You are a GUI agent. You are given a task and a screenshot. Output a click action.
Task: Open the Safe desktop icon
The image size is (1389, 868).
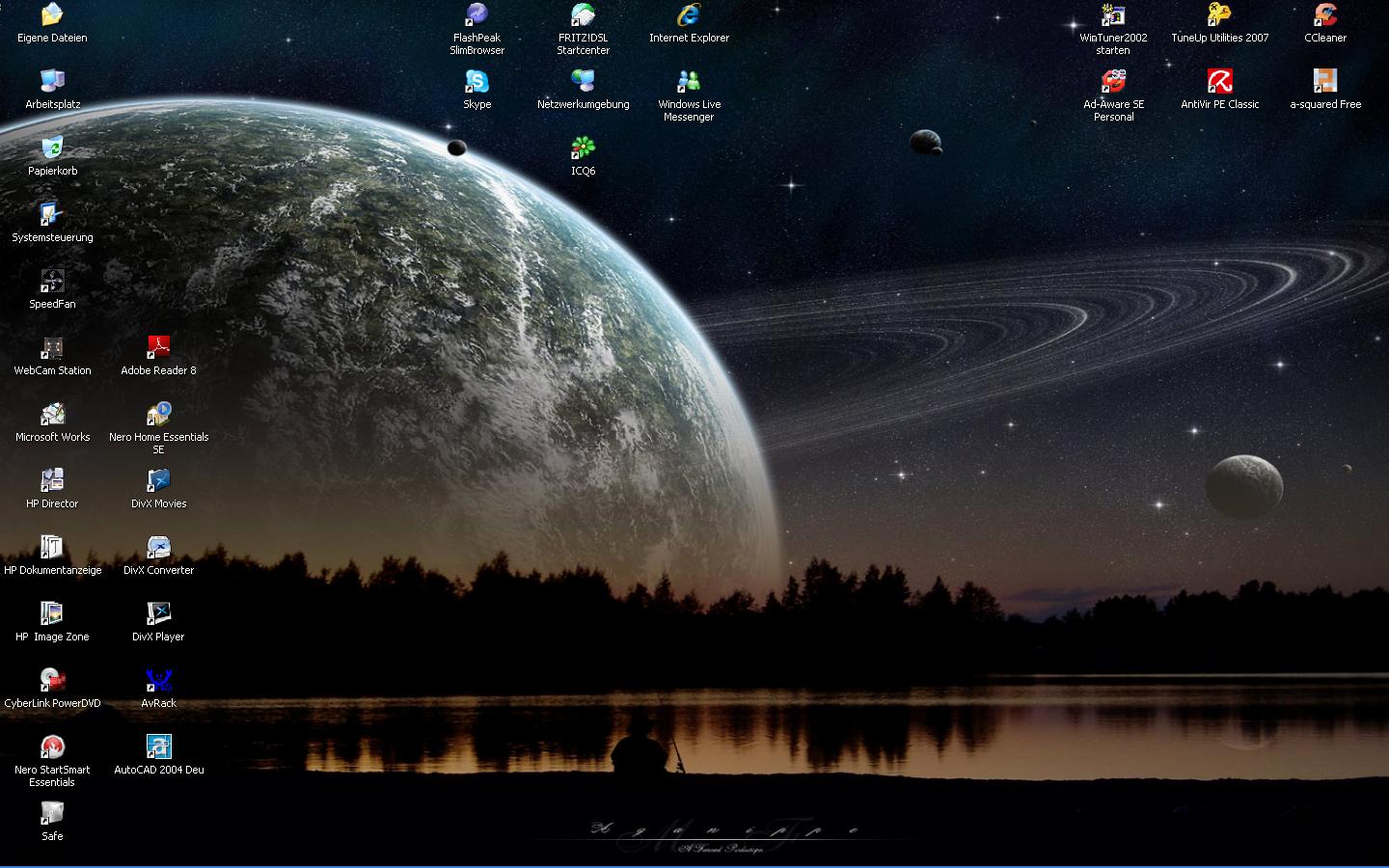(x=52, y=813)
